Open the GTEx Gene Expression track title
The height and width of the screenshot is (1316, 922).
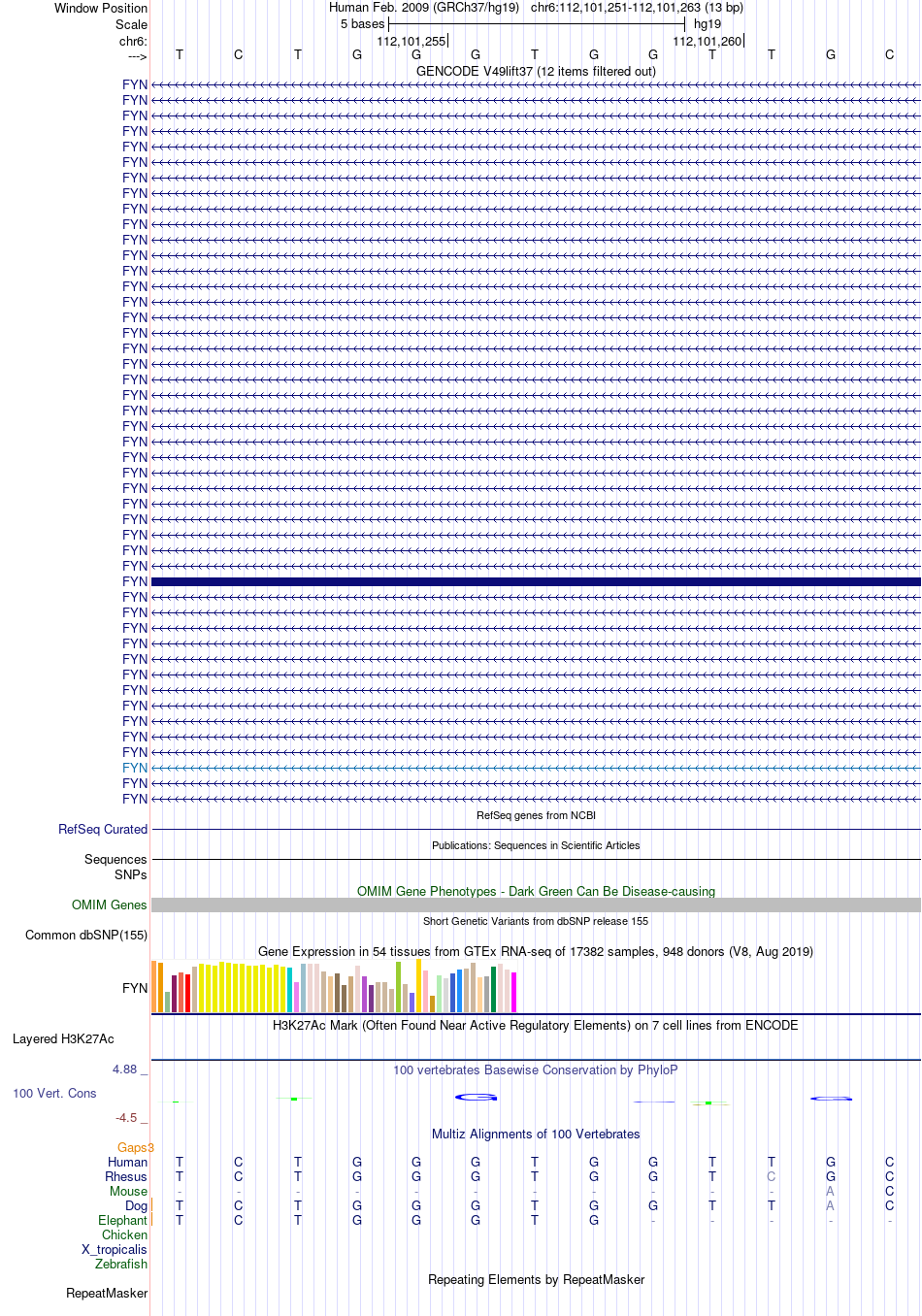pos(536,951)
